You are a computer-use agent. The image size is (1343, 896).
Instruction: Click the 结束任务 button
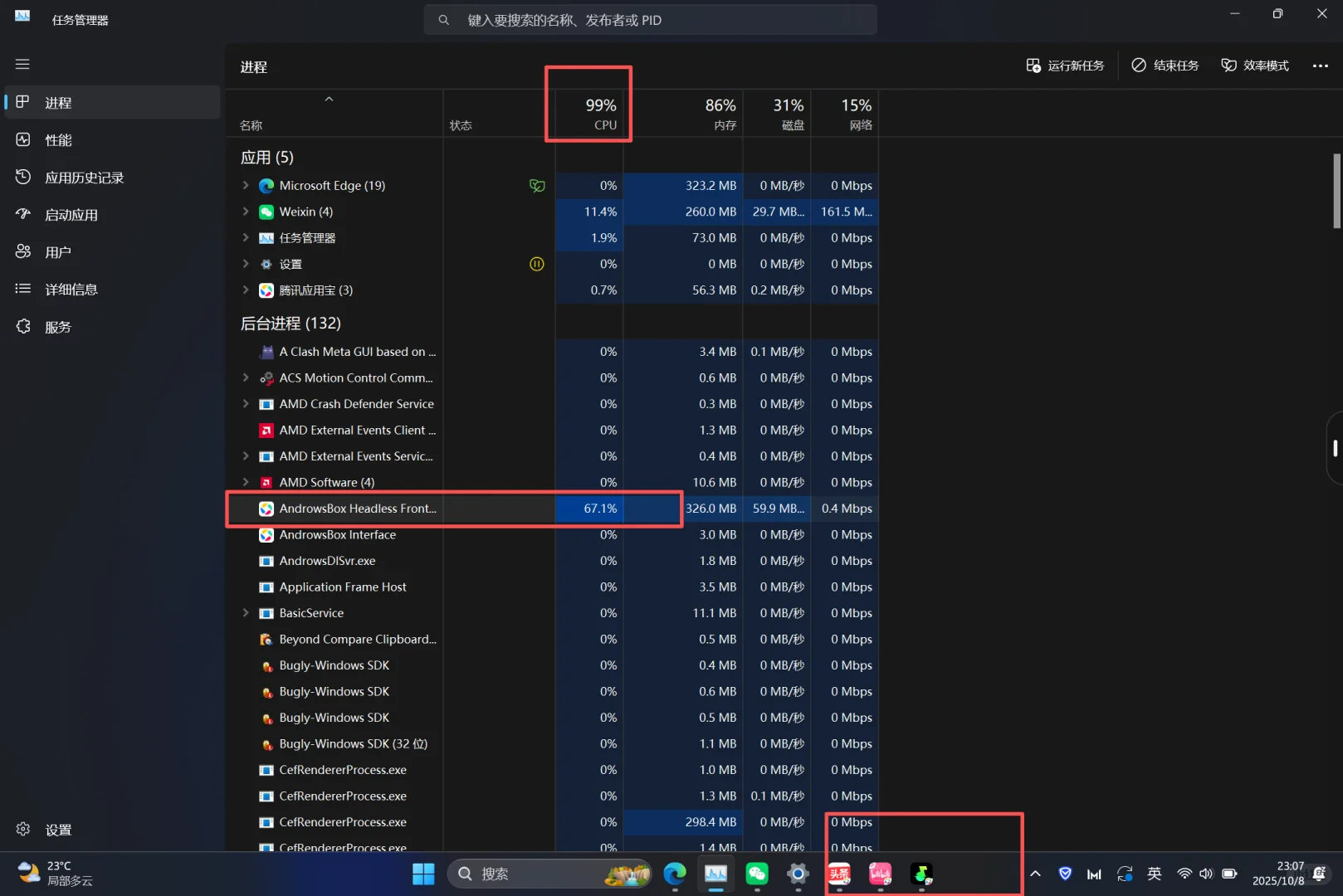tap(1165, 65)
